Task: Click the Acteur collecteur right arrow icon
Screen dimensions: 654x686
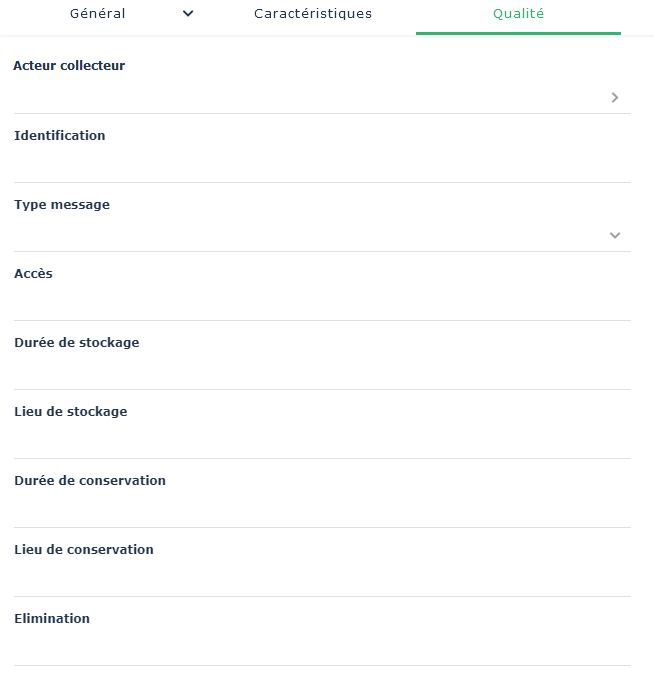Action: click(615, 97)
